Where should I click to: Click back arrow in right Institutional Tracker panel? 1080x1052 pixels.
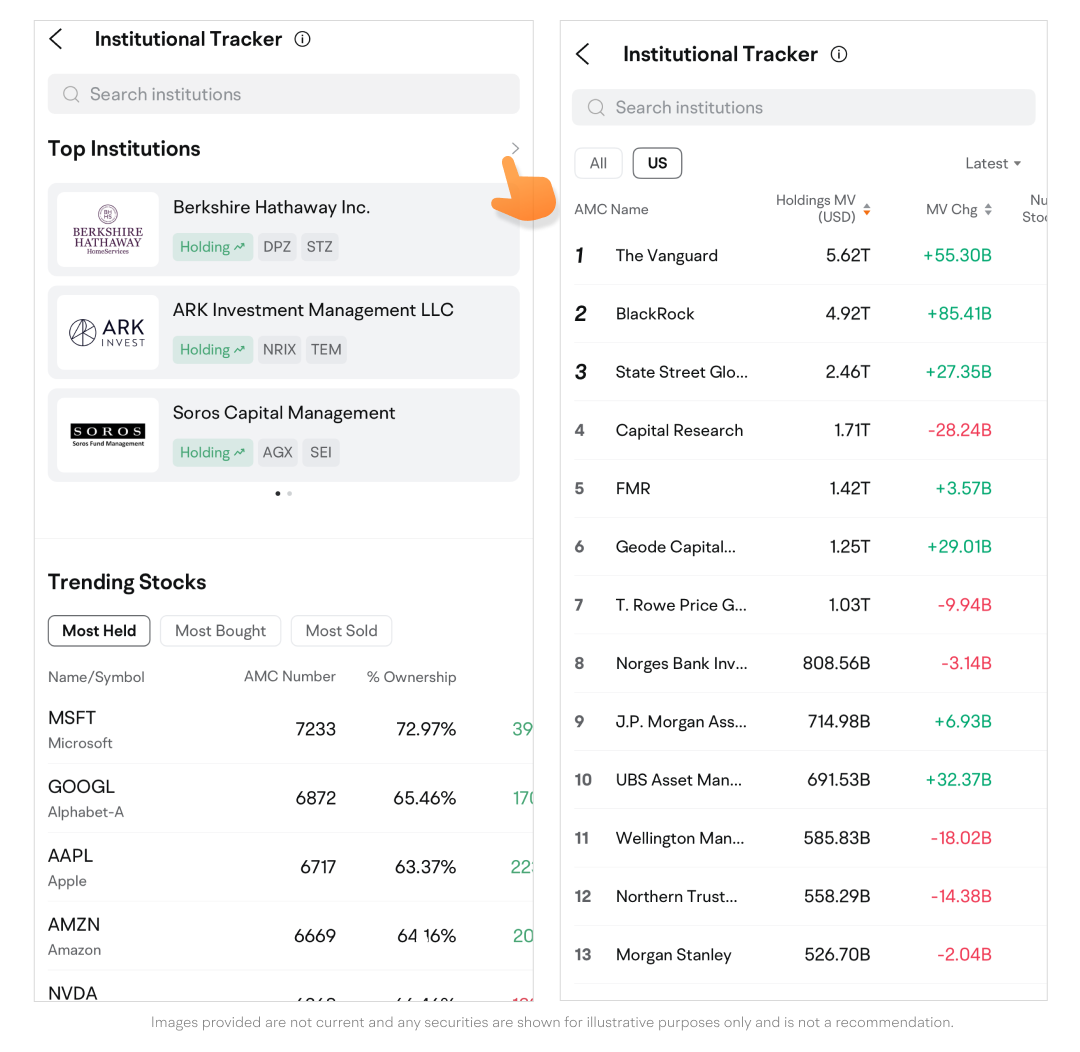(584, 54)
